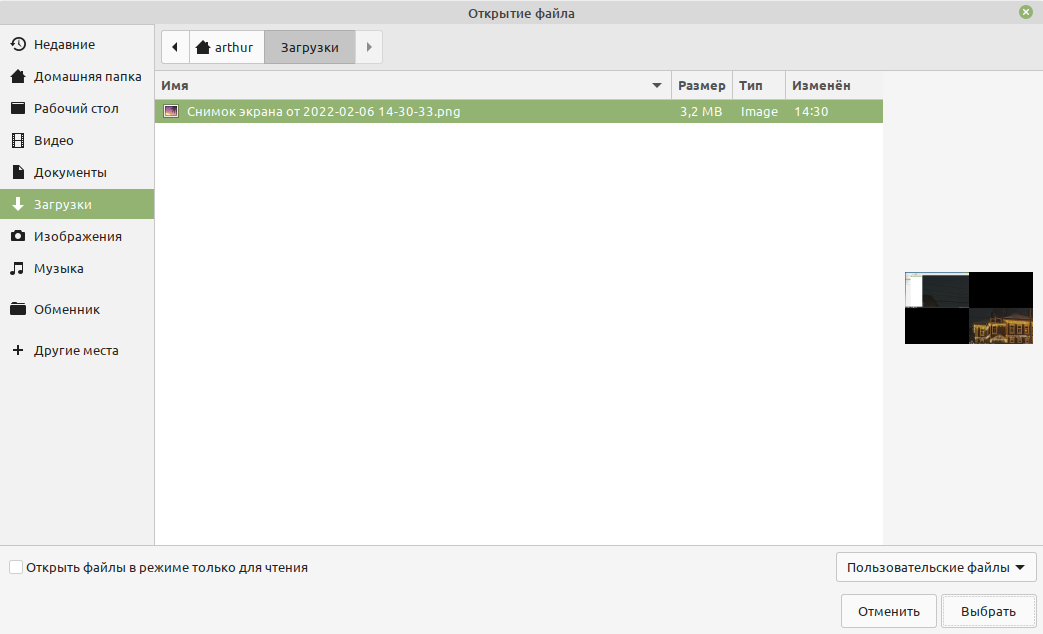Open the file type filter dropdown
This screenshot has height=634, width=1043.
click(935, 568)
